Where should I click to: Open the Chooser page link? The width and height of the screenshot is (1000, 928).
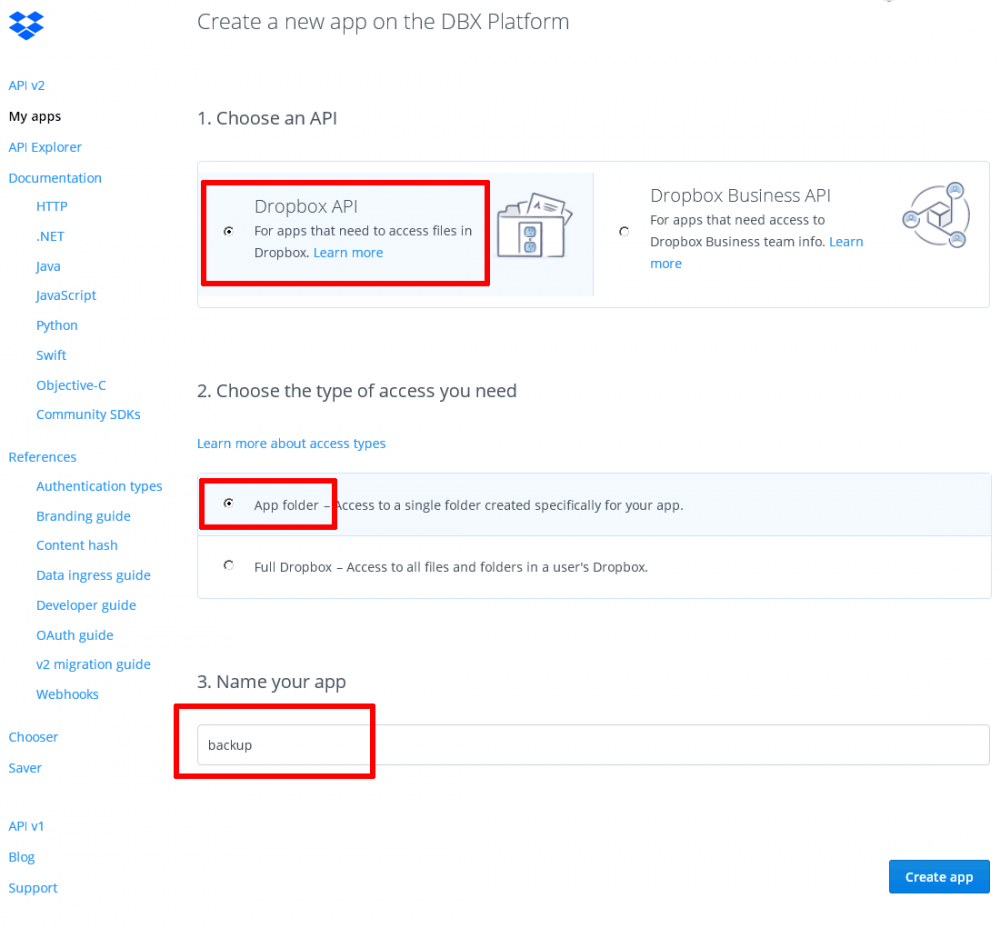[x=33, y=737]
